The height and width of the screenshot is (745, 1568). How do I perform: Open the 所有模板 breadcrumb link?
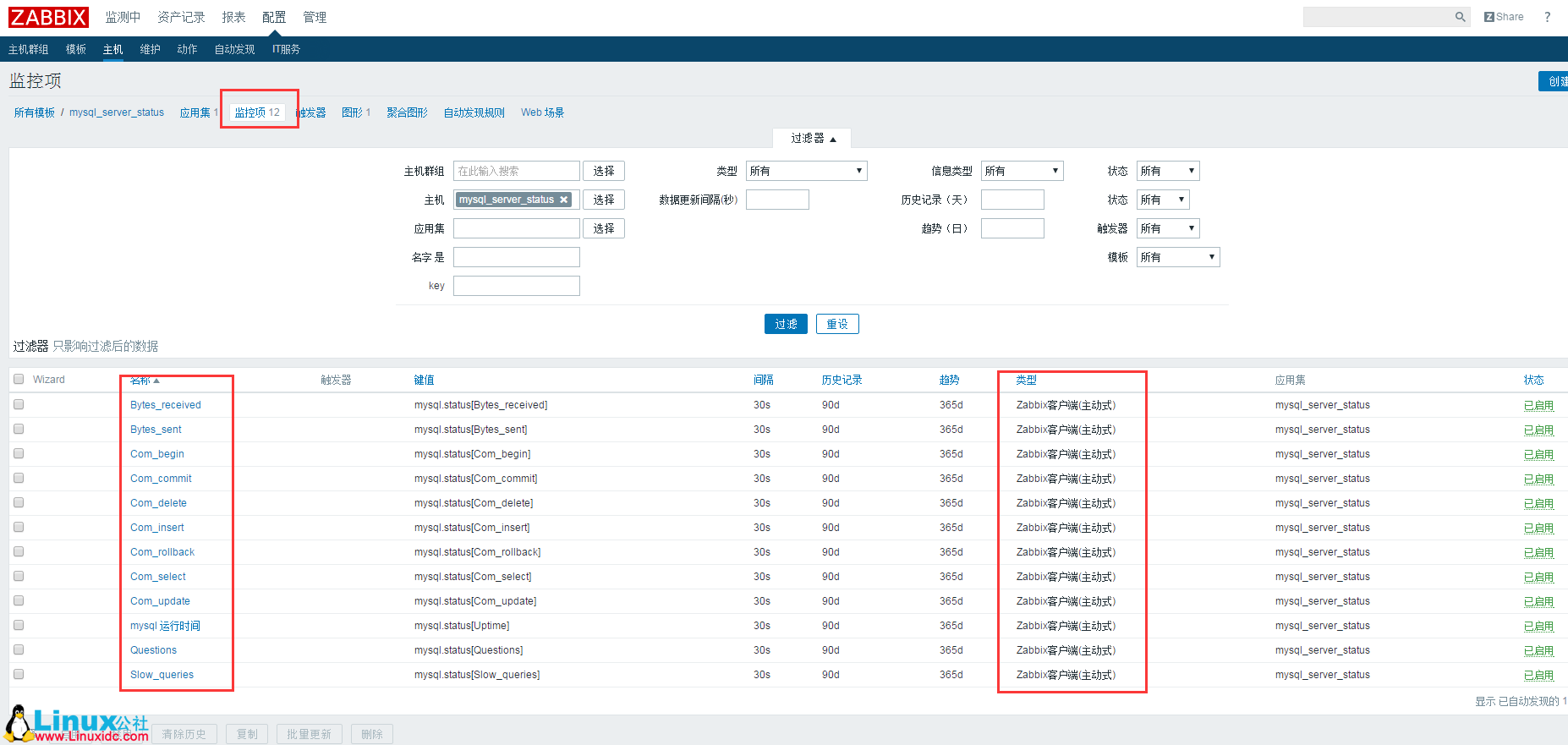click(34, 112)
